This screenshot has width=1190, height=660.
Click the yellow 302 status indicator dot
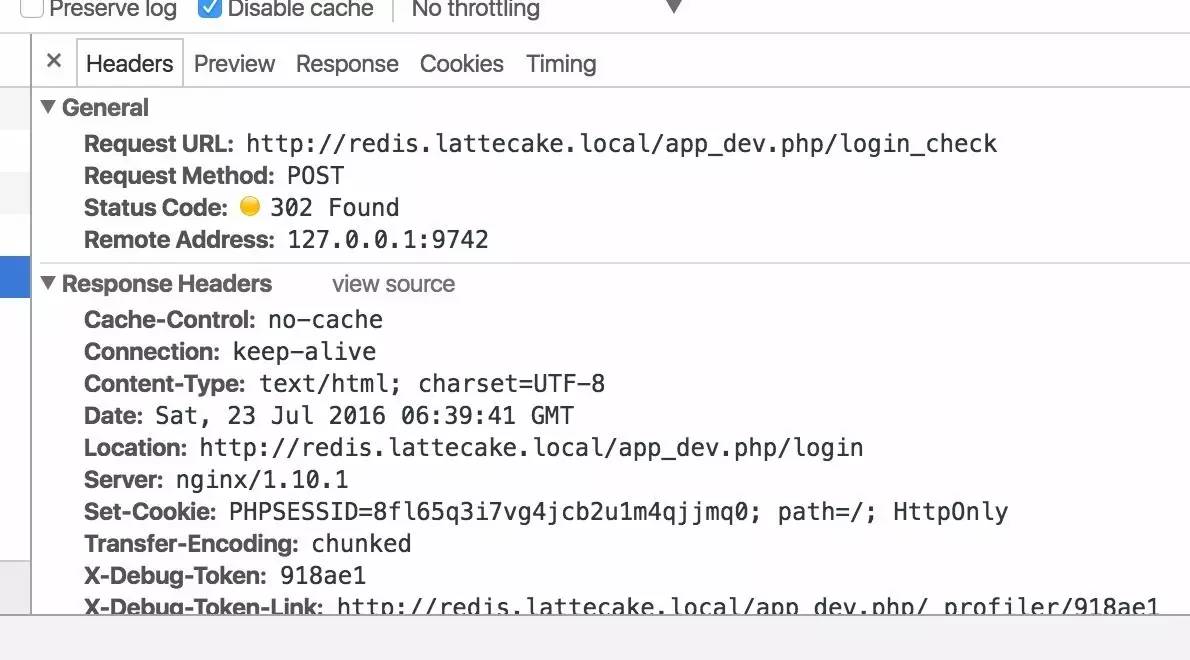pos(250,206)
